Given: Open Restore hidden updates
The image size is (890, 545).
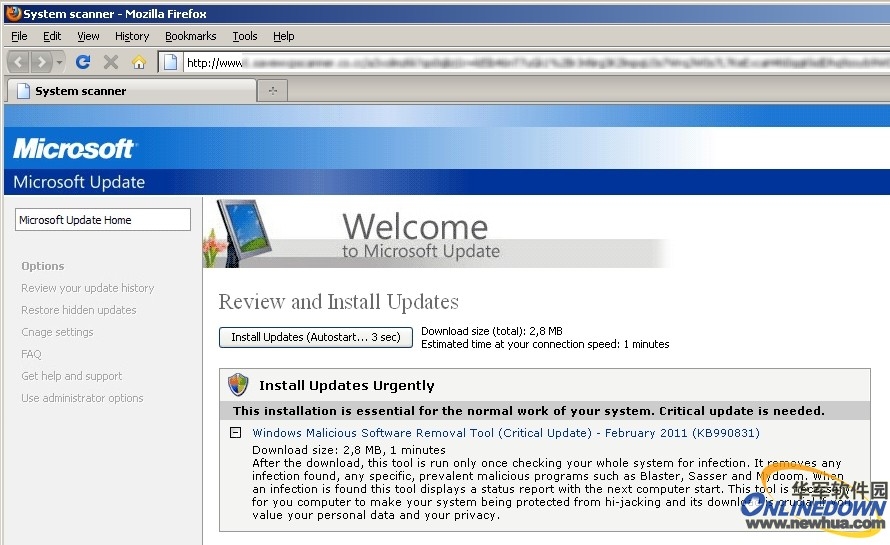Looking at the screenshot, I should 78,310.
